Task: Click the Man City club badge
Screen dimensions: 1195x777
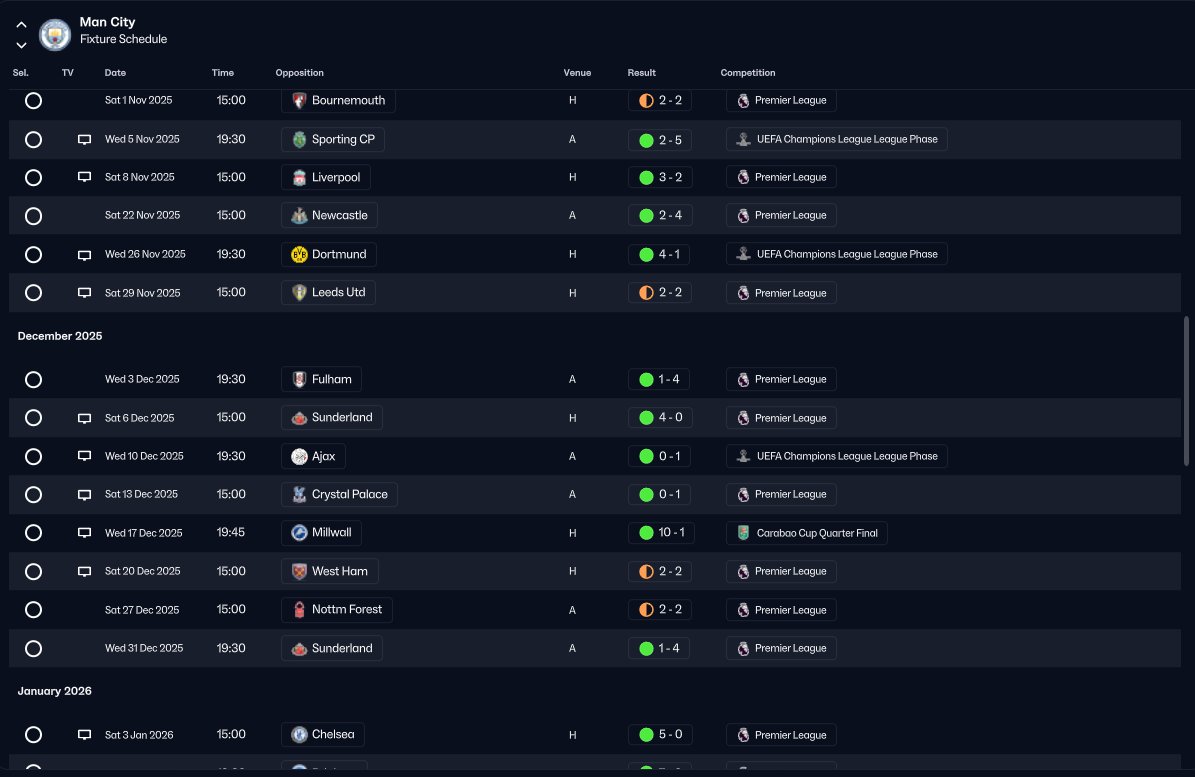Action: point(55,34)
